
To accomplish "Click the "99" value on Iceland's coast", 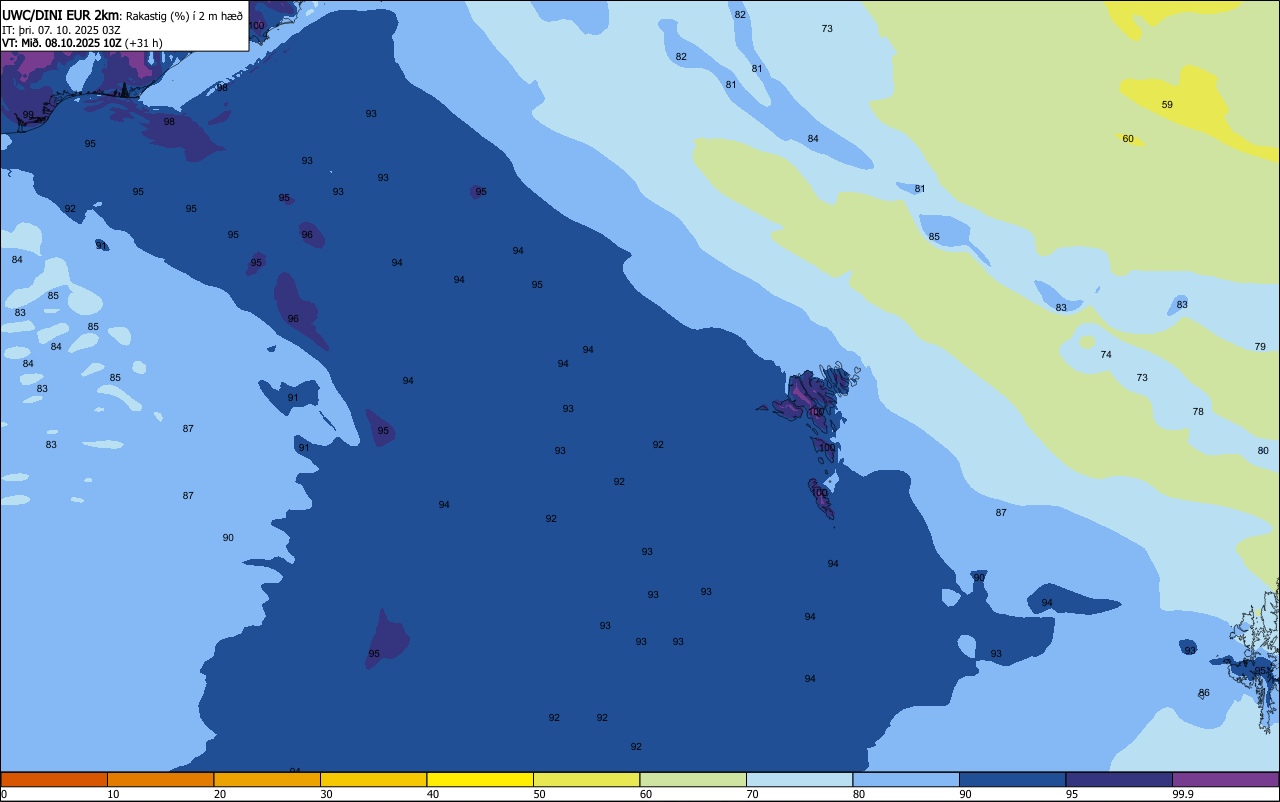I will (28, 115).
